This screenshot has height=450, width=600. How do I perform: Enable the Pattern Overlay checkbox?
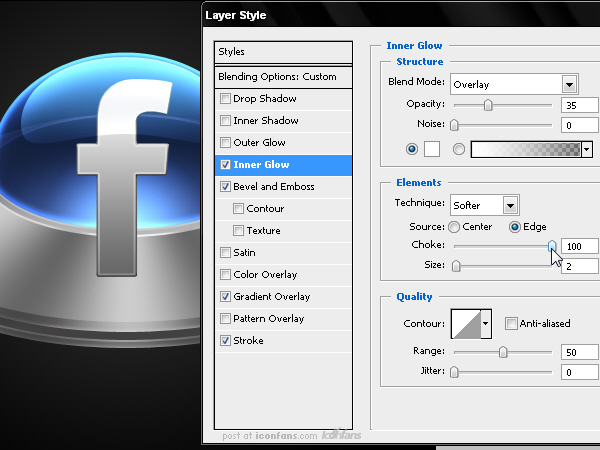(x=225, y=319)
